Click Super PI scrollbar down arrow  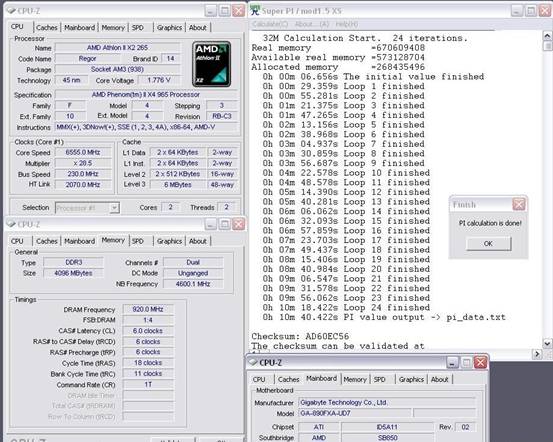click(x=547, y=343)
